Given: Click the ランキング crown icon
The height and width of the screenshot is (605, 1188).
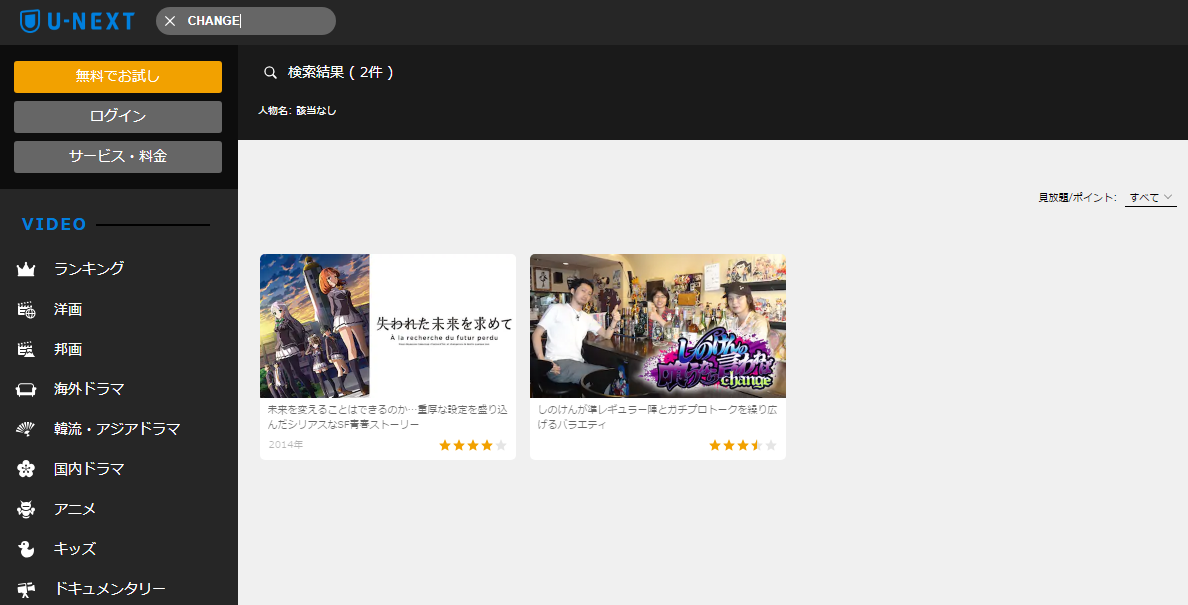Looking at the screenshot, I should tap(27, 269).
